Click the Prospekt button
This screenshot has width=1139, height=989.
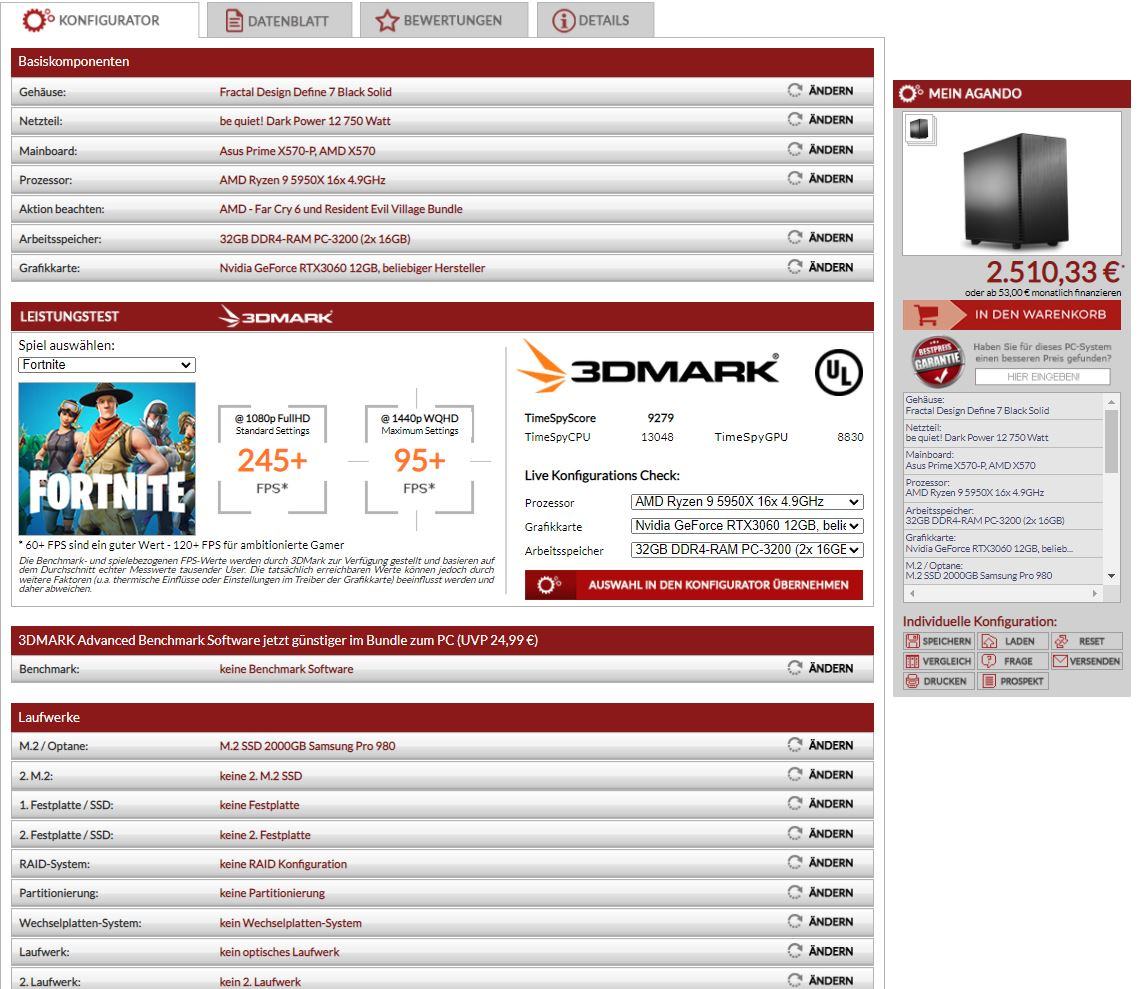click(1012, 681)
